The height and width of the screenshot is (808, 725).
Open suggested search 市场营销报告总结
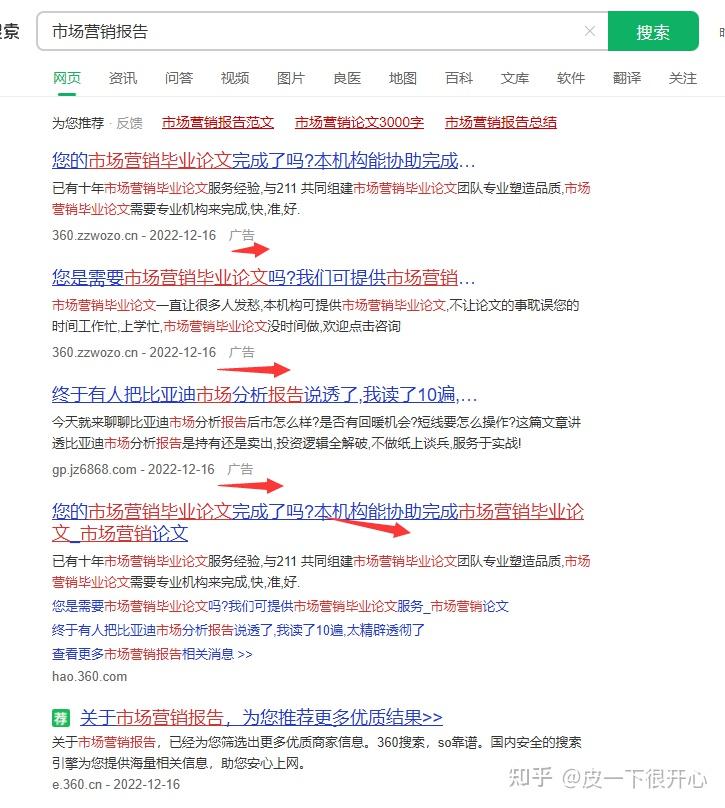(x=501, y=123)
